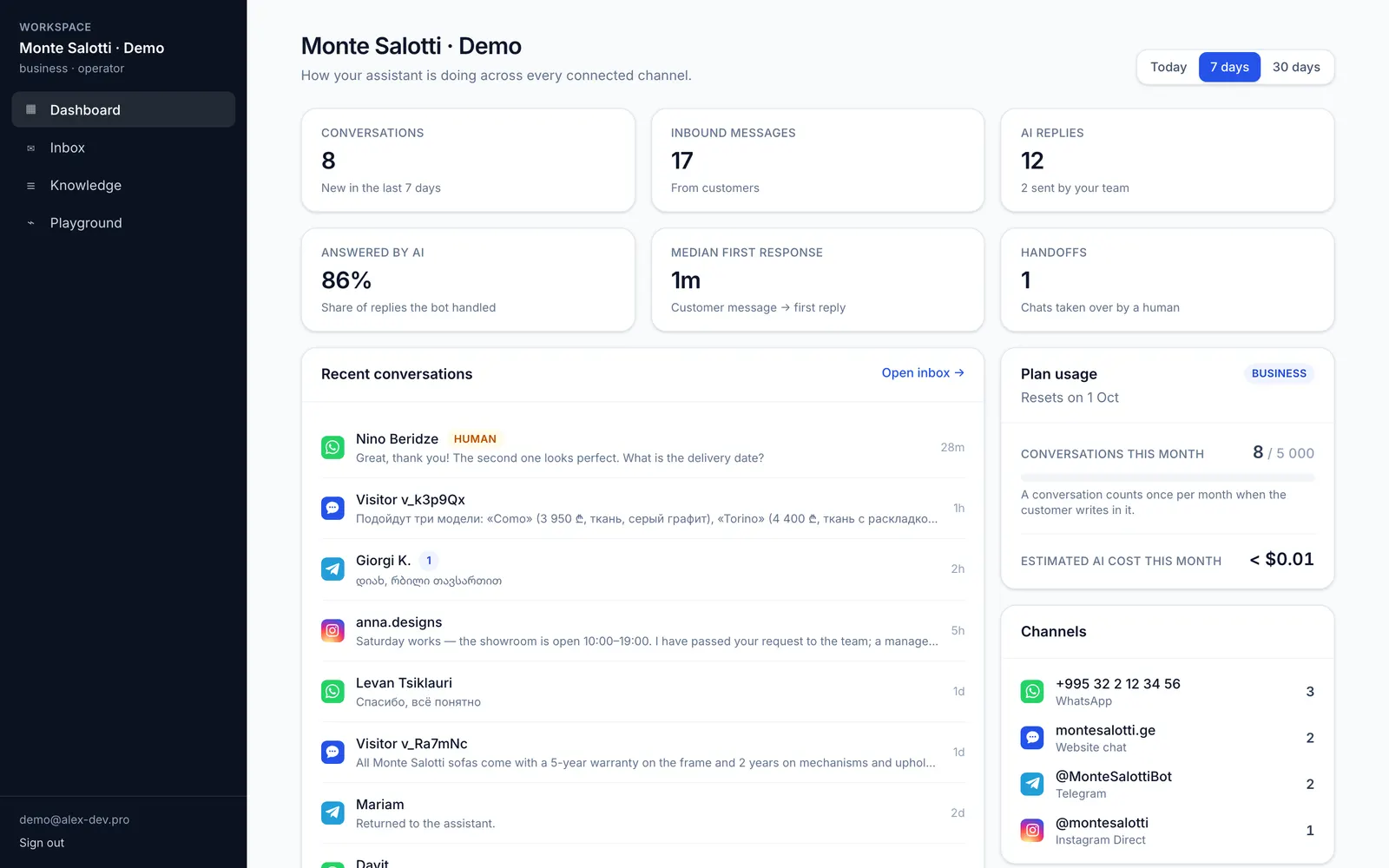The height and width of the screenshot is (868, 1389).
Task: Click Telegram icon for @MonteSalottiBot
Action: 1032,785
